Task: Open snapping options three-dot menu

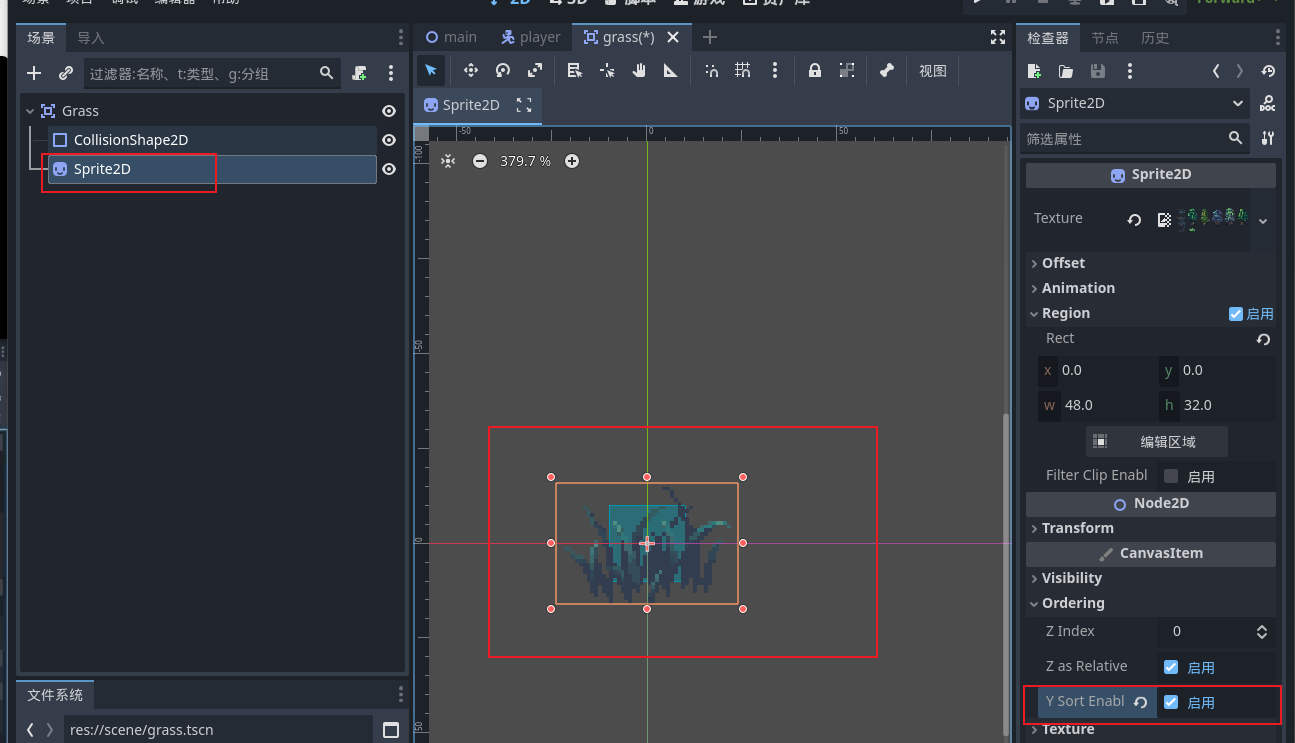Action: click(775, 70)
